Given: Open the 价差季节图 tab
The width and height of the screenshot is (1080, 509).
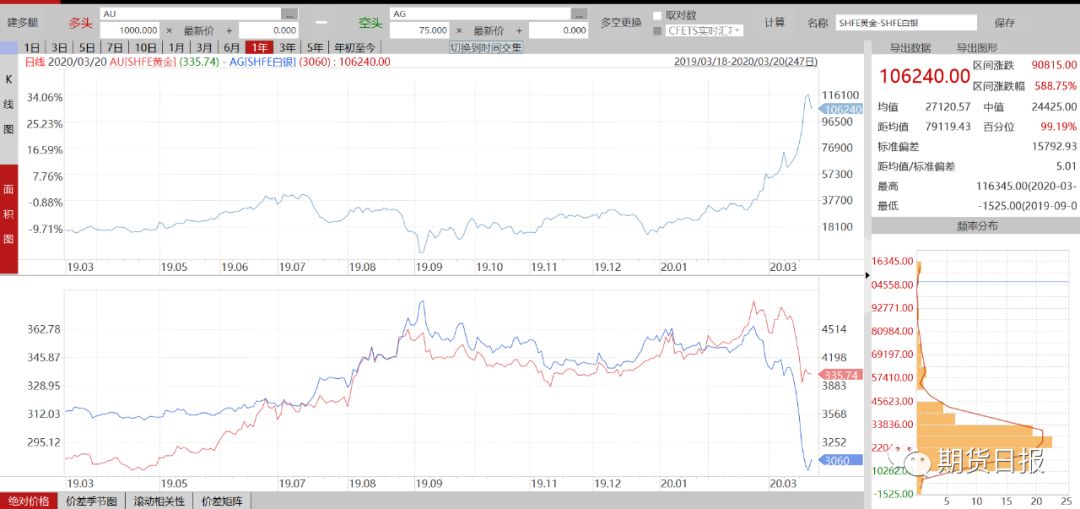Looking at the screenshot, I should coord(92,501).
